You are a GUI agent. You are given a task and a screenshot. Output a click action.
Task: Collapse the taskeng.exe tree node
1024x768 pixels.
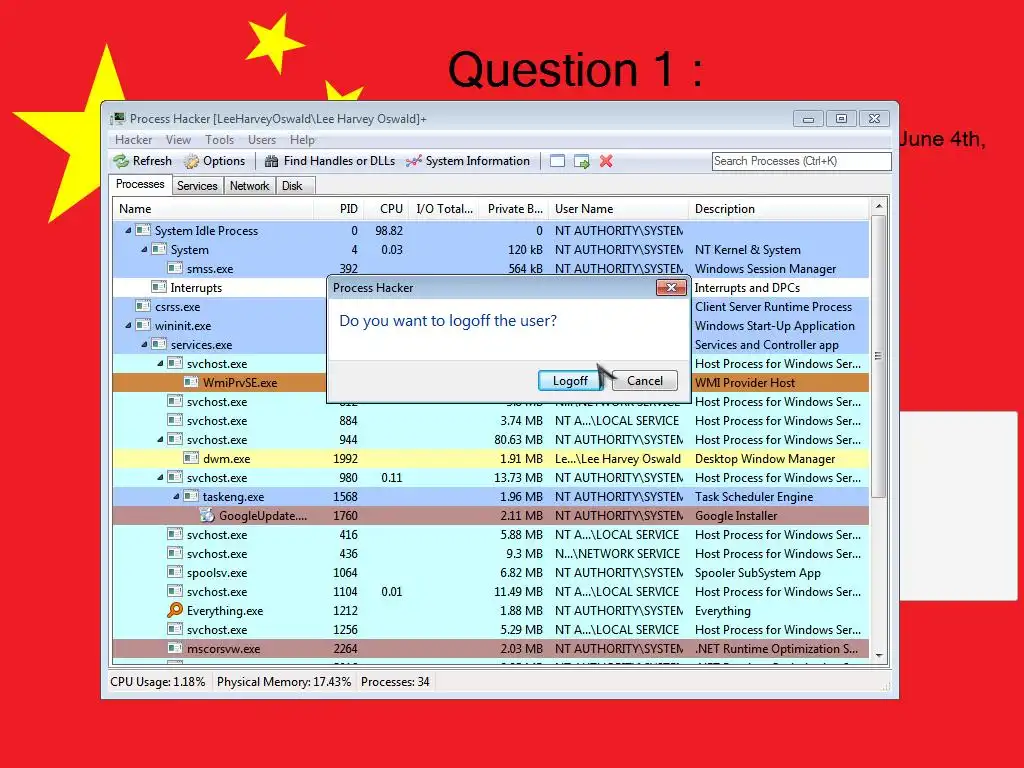176,496
